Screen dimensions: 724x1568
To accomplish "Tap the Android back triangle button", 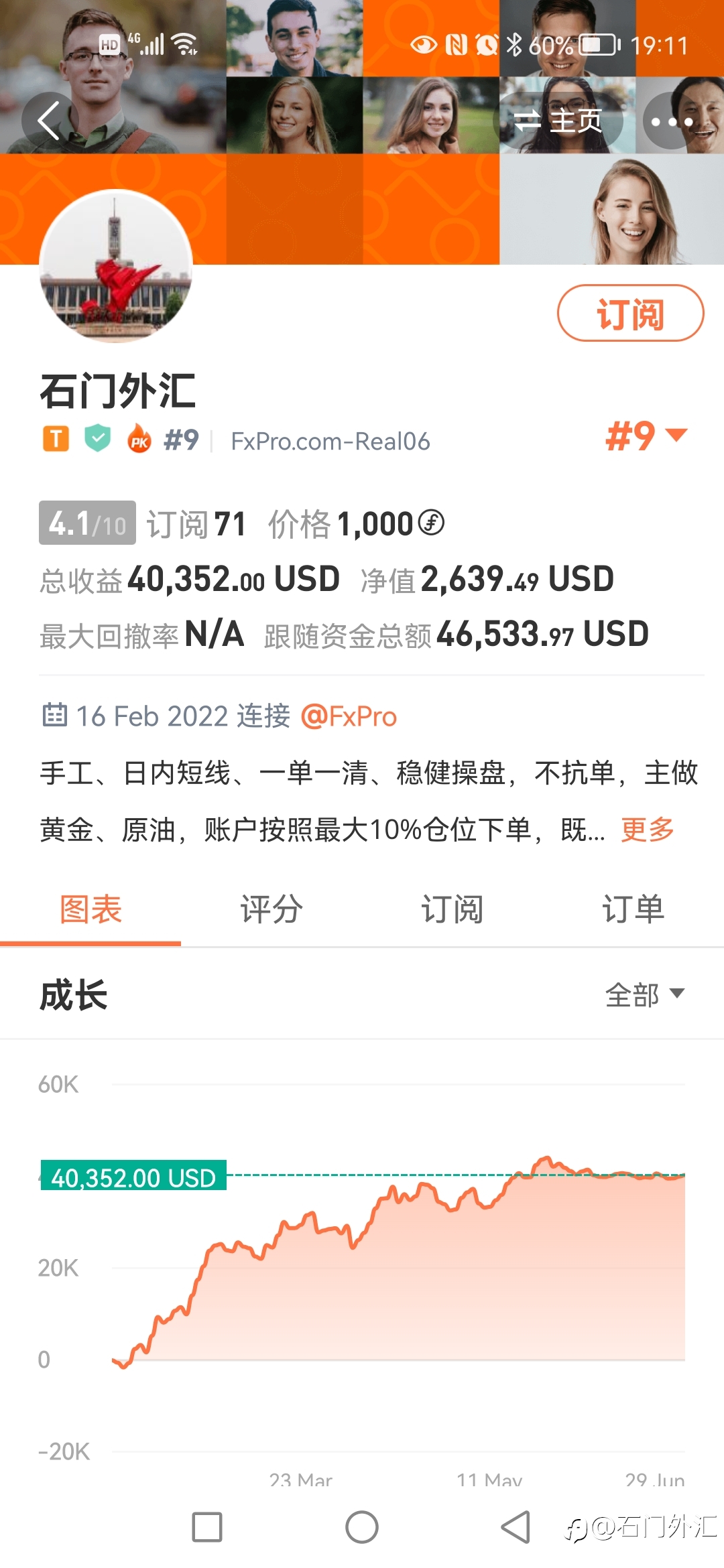I will (516, 1528).
